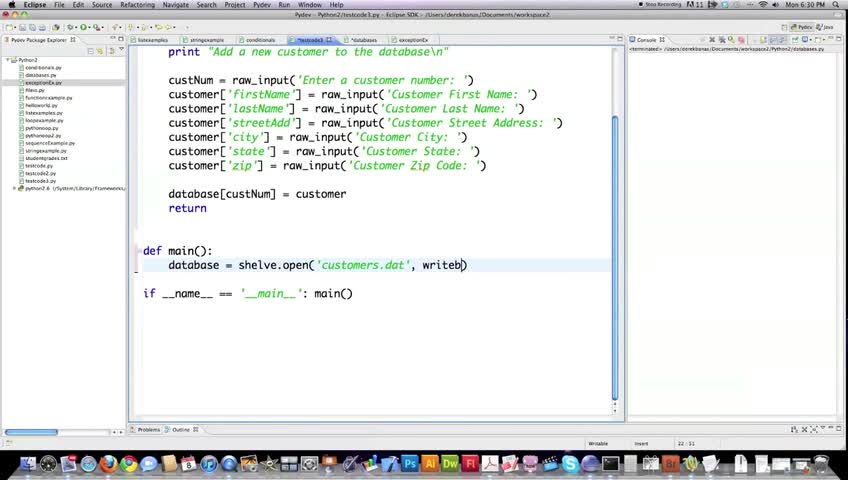Click the Outline tab at bottom

[x=181, y=430]
